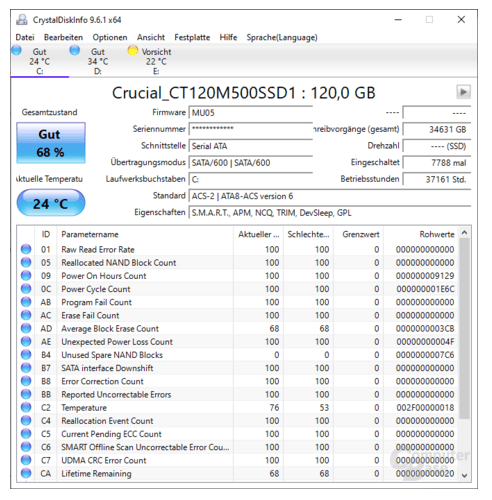Close the CrystalDiskInfo window

461,20
